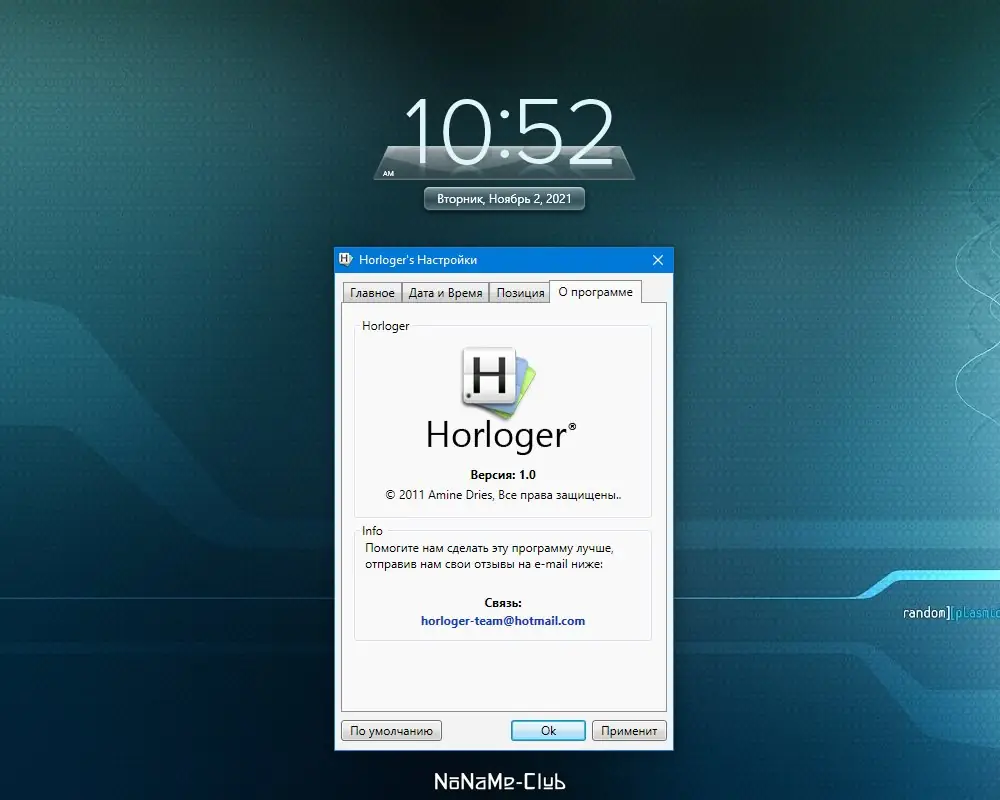Click the Применит button
This screenshot has width=1000, height=800.
(629, 730)
